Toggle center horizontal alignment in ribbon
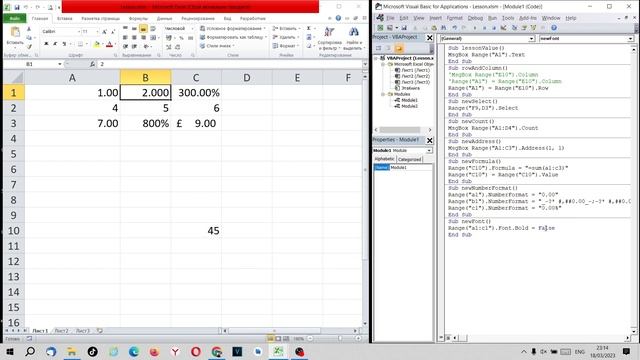 tap(134, 38)
